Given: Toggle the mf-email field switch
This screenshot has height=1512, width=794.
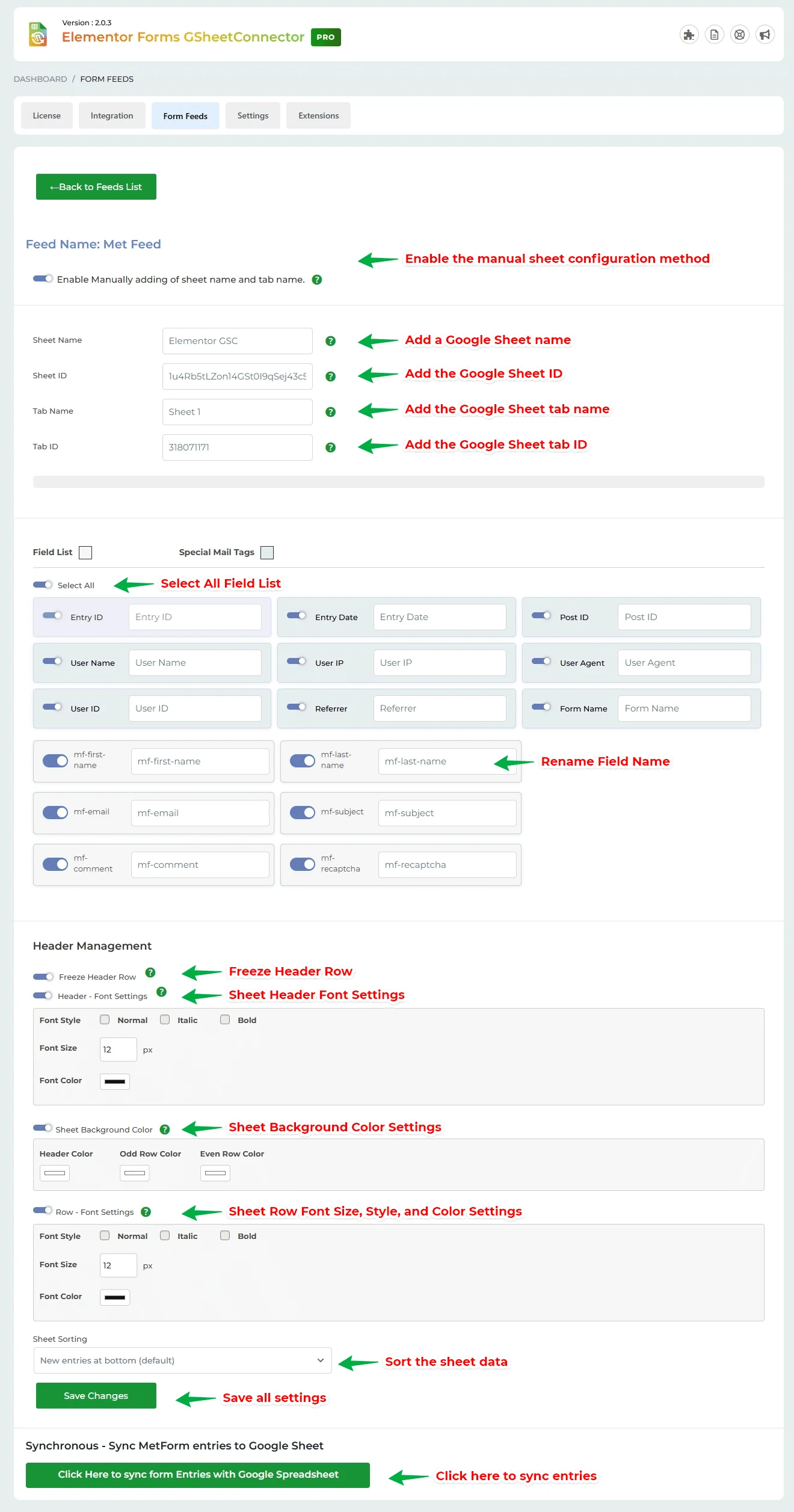Looking at the screenshot, I should pyautogui.click(x=55, y=813).
